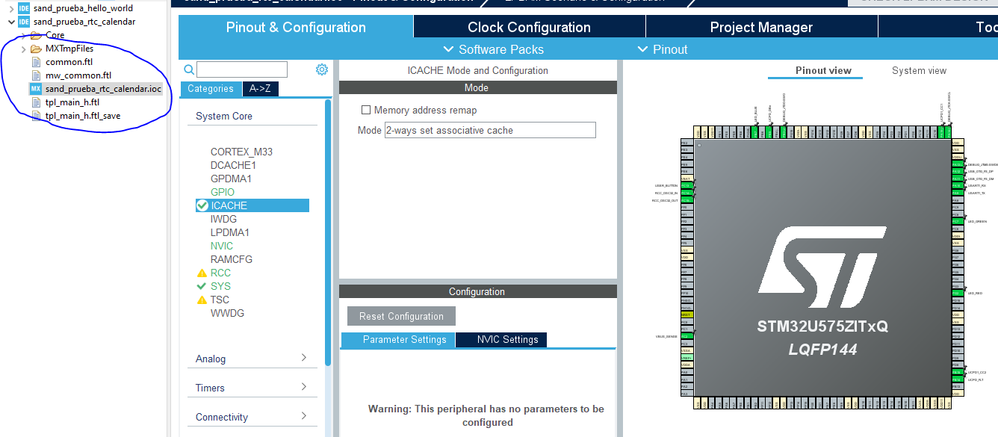
Task: Expand the Analog category
Action: (x=252, y=359)
